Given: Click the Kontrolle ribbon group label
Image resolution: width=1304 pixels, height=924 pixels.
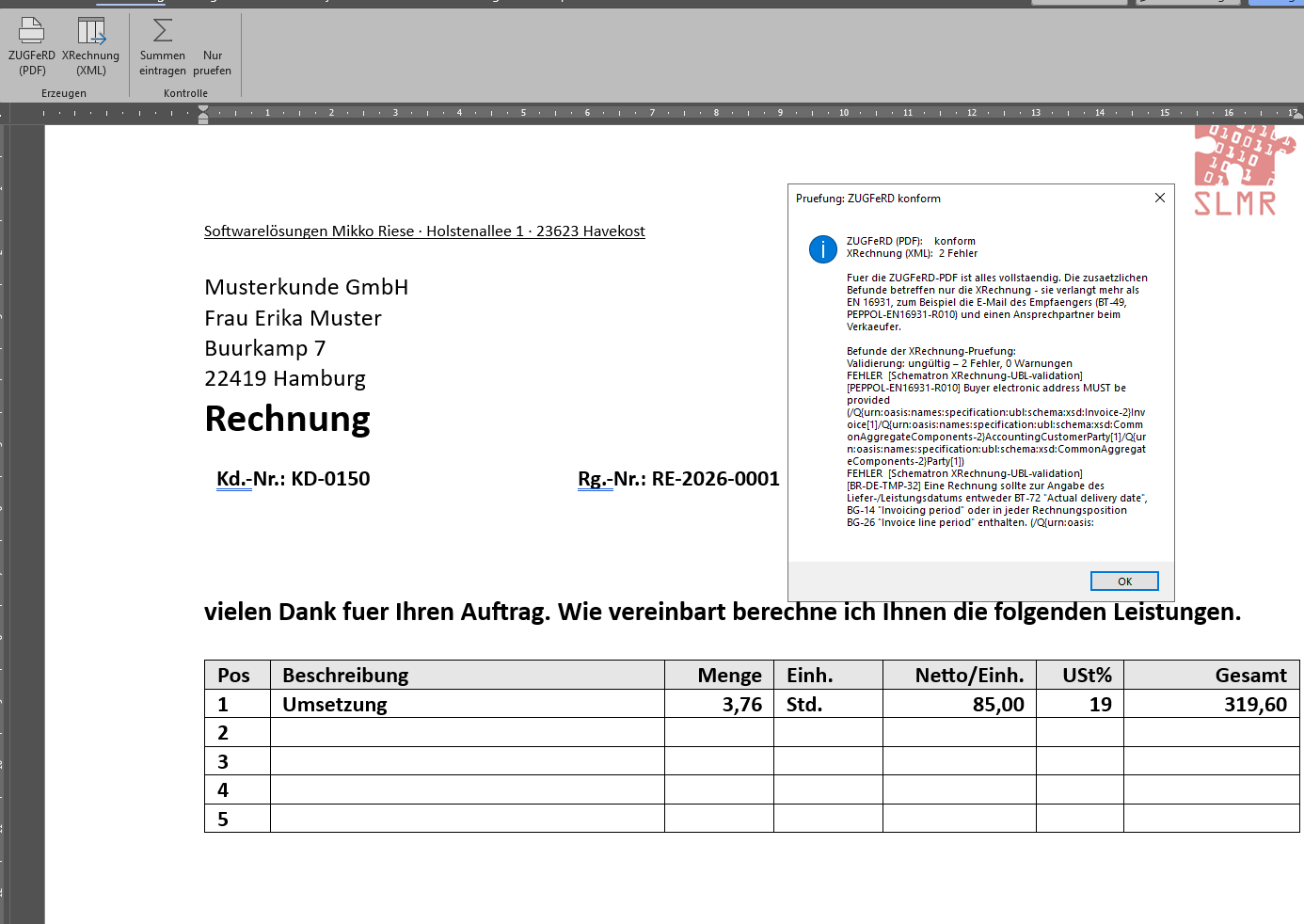Looking at the screenshot, I should 185,93.
